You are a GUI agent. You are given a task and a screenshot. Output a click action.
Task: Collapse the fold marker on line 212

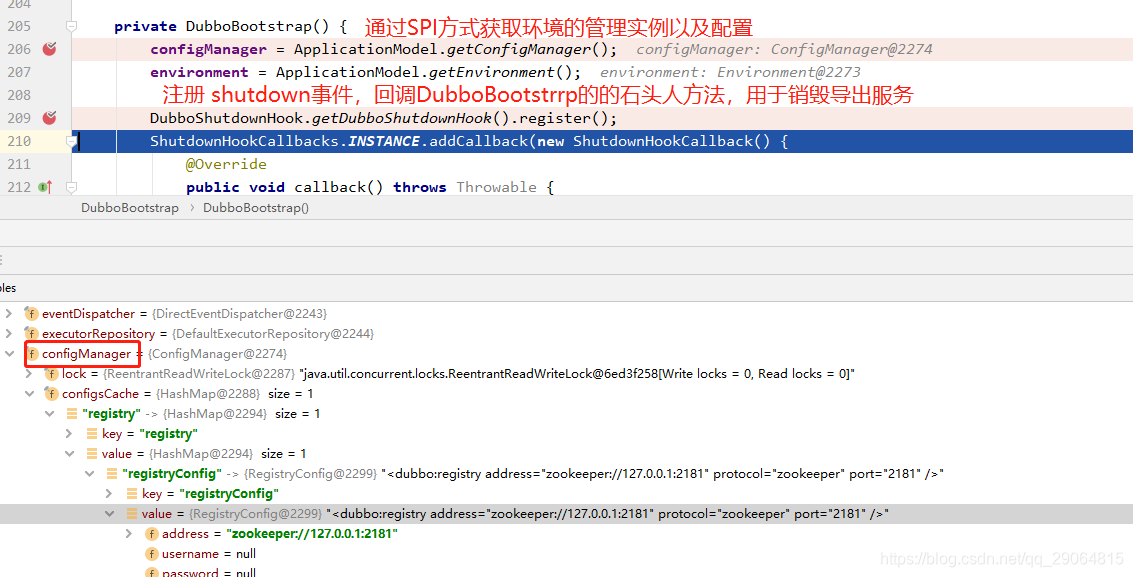point(72,187)
